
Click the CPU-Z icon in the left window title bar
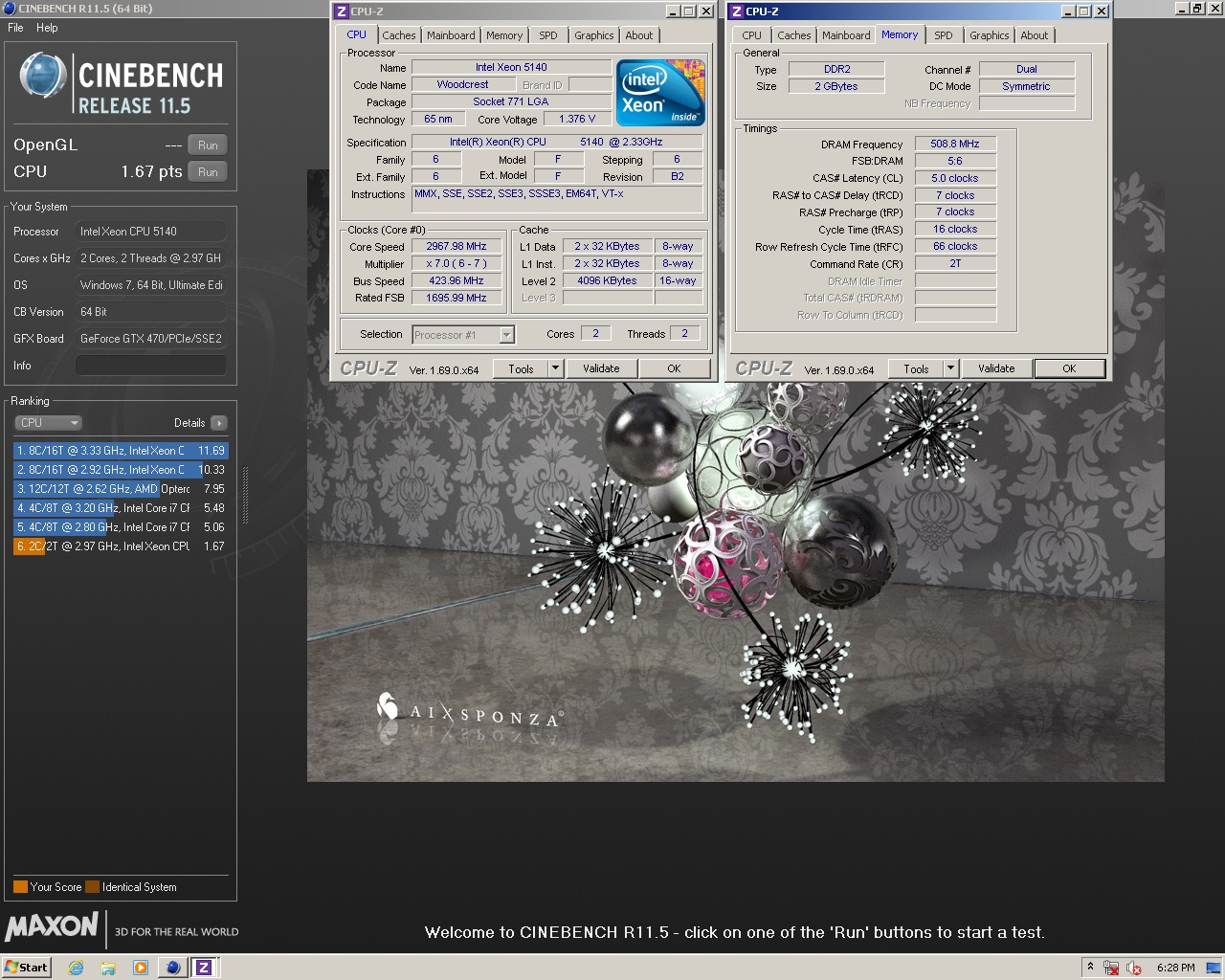(x=342, y=11)
